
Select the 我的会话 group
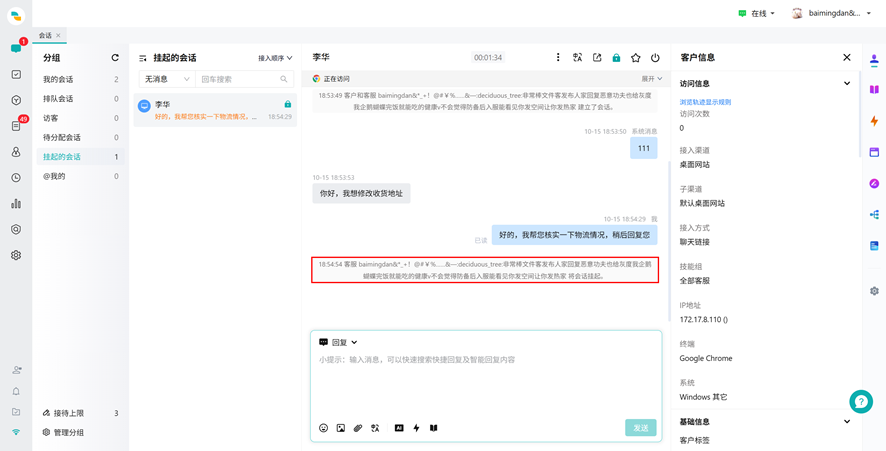click(x=81, y=79)
